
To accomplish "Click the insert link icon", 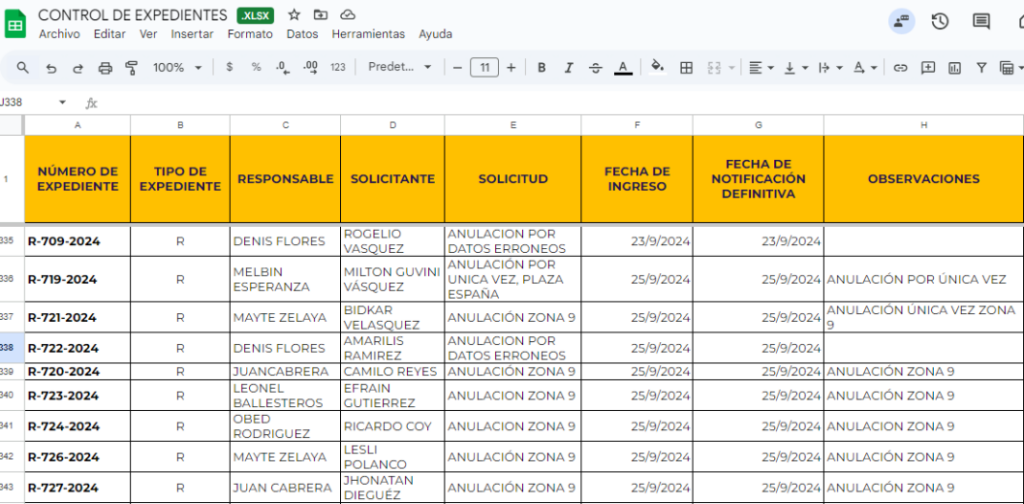I will [x=900, y=68].
